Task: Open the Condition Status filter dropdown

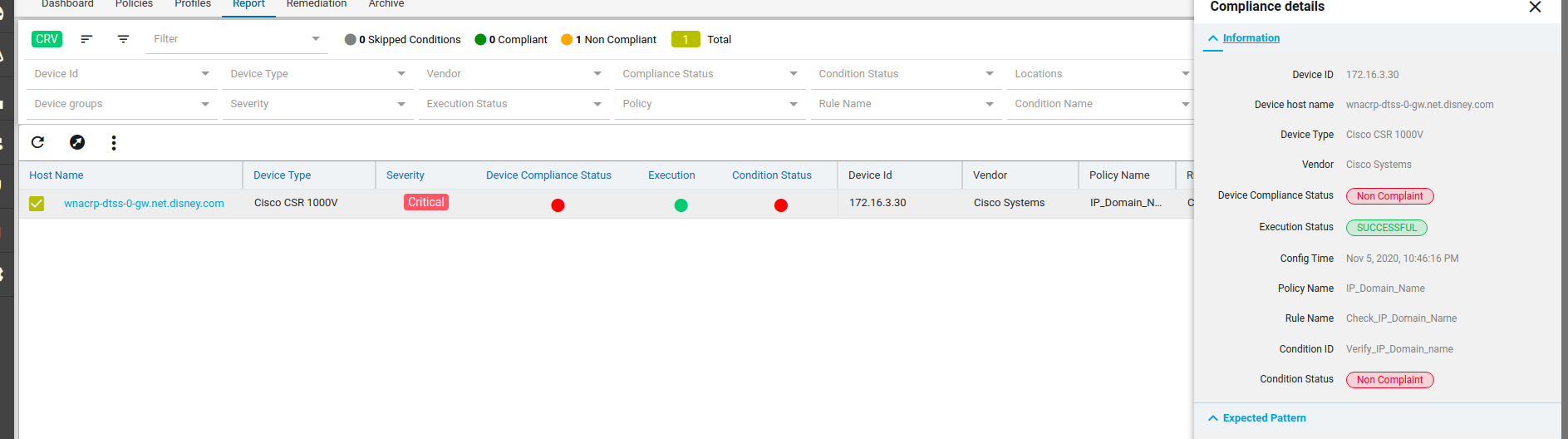Action: 906,74
